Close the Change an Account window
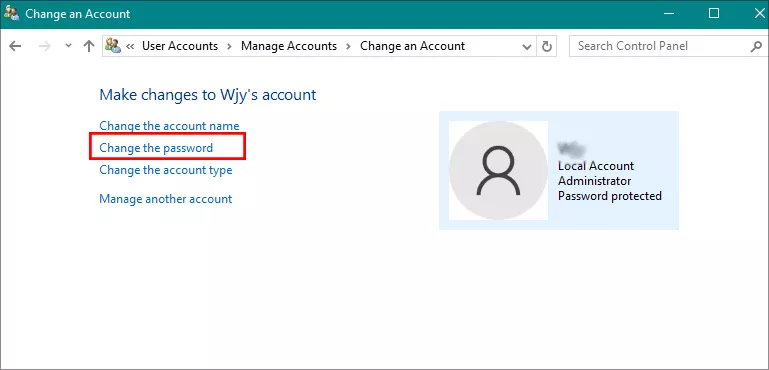Image resolution: width=769 pixels, height=370 pixels. [760, 13]
